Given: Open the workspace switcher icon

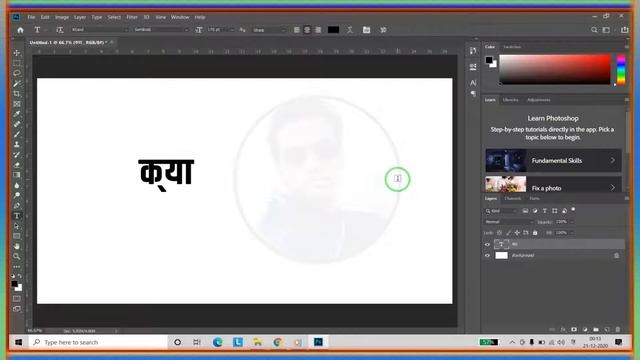Looking at the screenshot, I should (x=607, y=30).
